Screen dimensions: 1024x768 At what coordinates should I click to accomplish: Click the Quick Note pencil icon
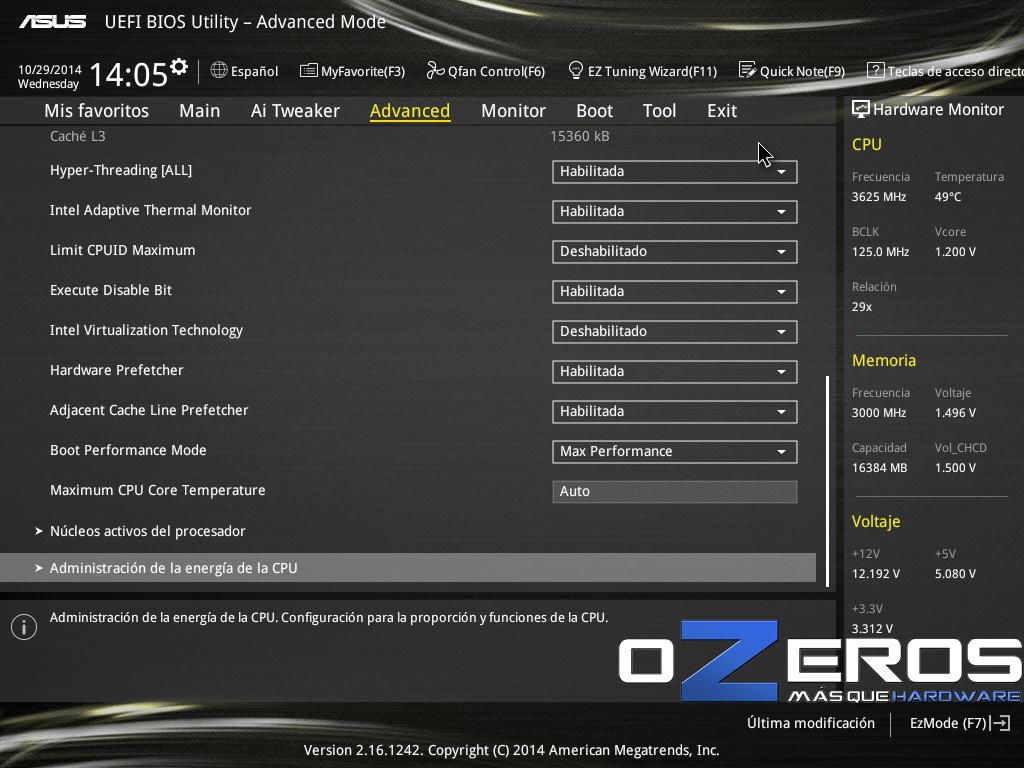(x=747, y=70)
